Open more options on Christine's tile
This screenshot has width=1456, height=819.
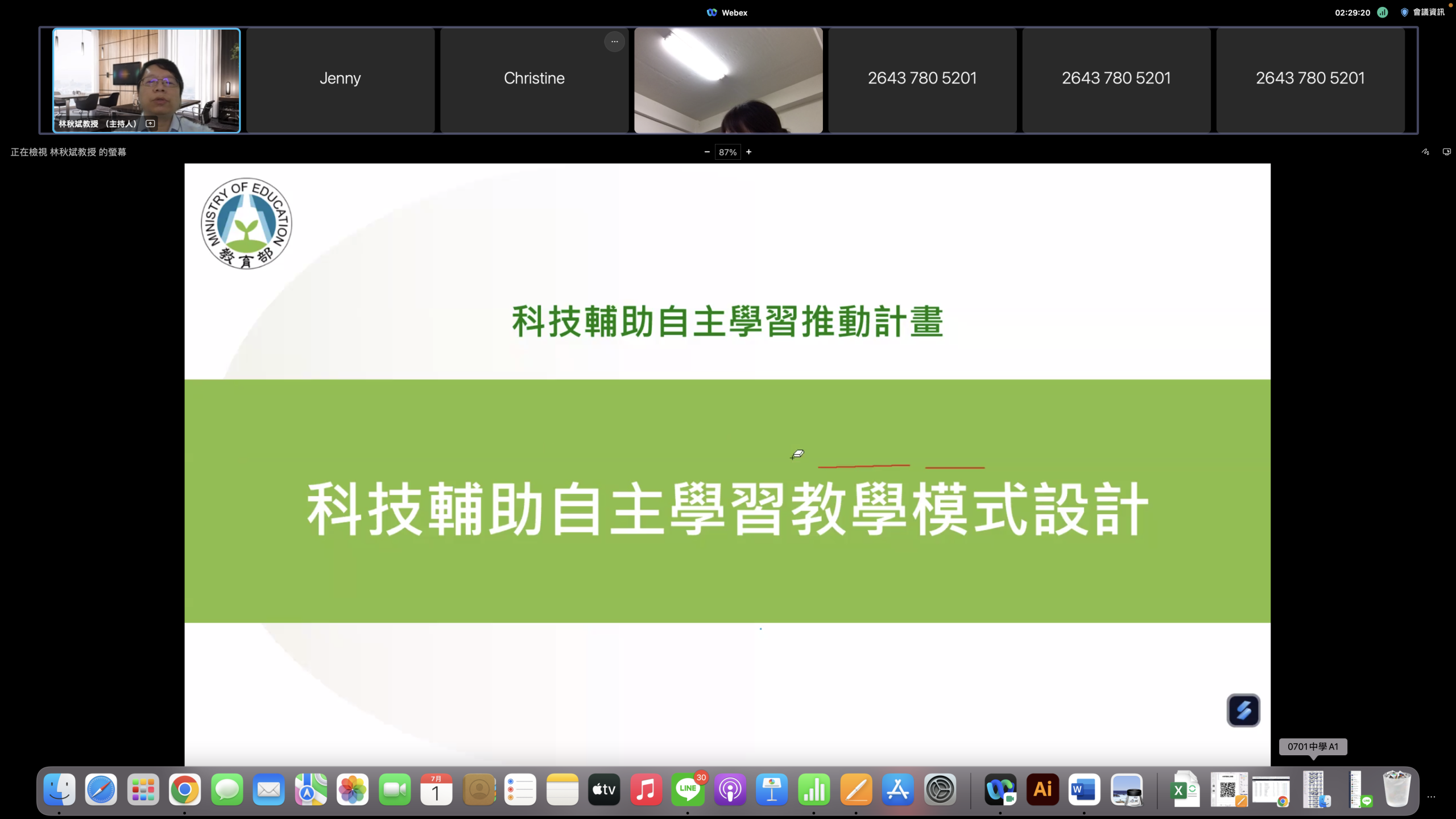tap(614, 42)
